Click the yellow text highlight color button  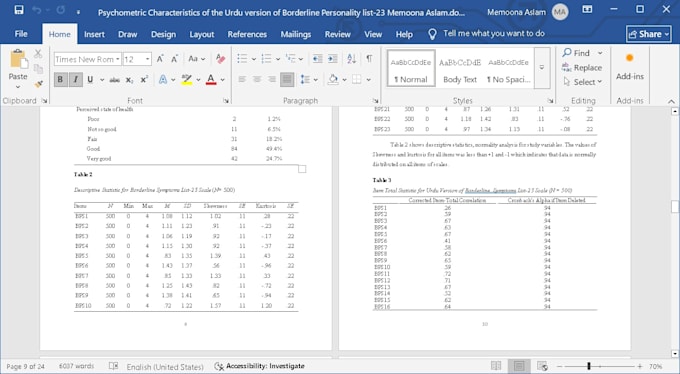pyautogui.click(x=187, y=80)
